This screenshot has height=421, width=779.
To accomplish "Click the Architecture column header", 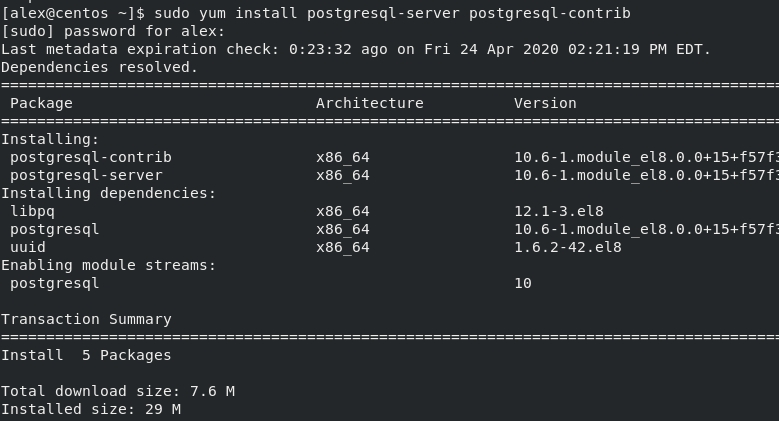I will point(370,103).
